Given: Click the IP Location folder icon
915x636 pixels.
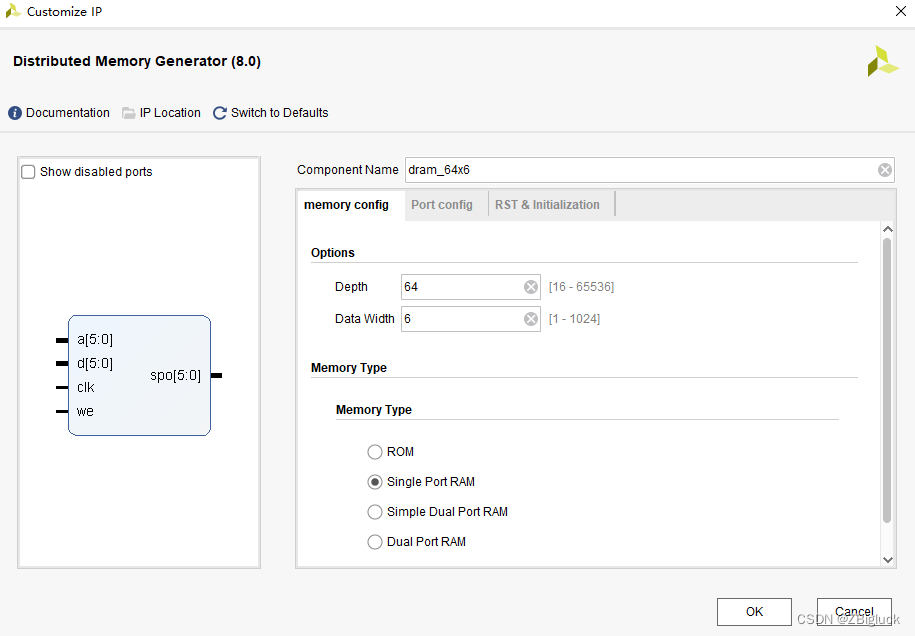Looking at the screenshot, I should tap(129, 113).
